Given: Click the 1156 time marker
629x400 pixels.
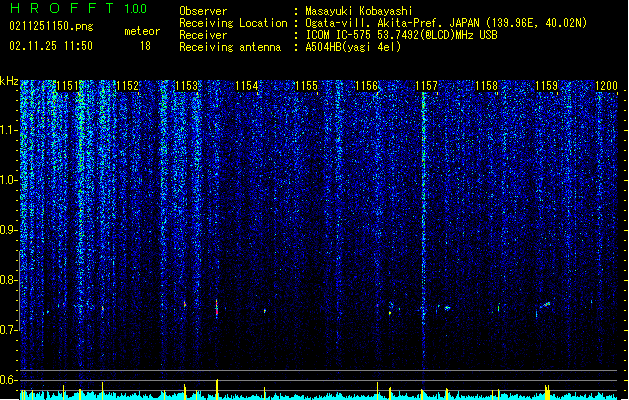Looking at the screenshot, I should coord(367,86).
